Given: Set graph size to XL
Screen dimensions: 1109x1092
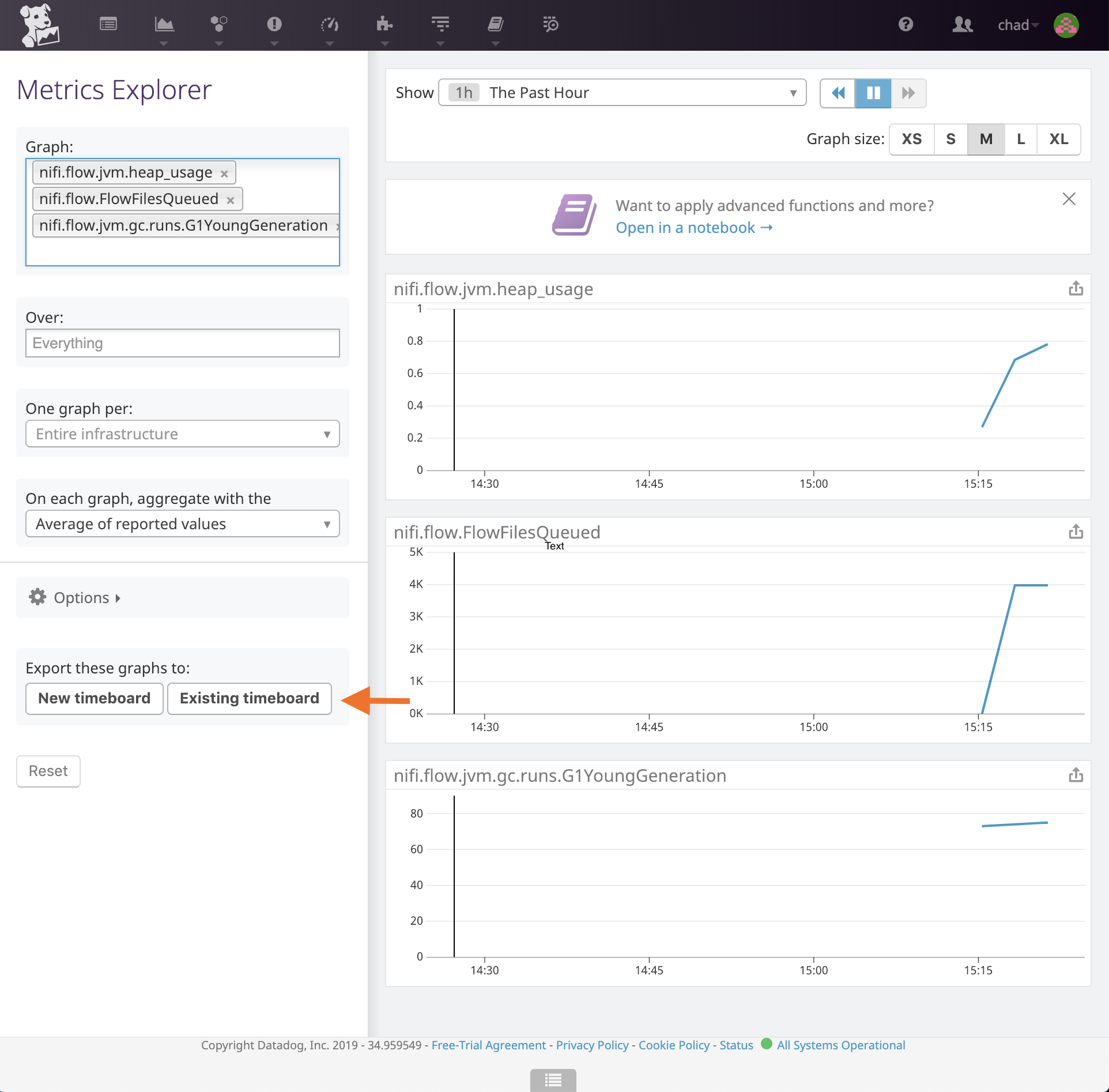Looking at the screenshot, I should (x=1059, y=139).
